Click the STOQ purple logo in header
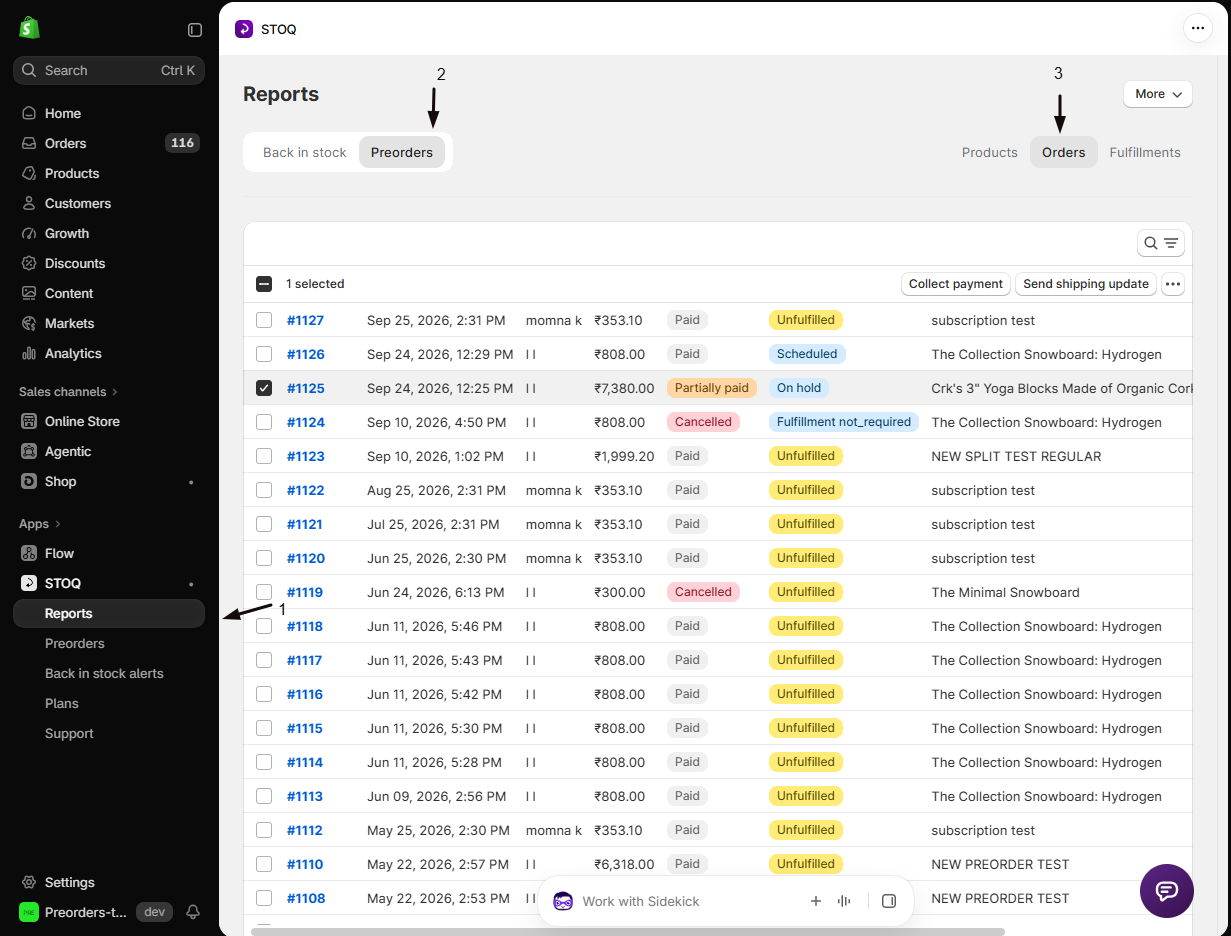Screen dimensions: 1231x936 244,29
